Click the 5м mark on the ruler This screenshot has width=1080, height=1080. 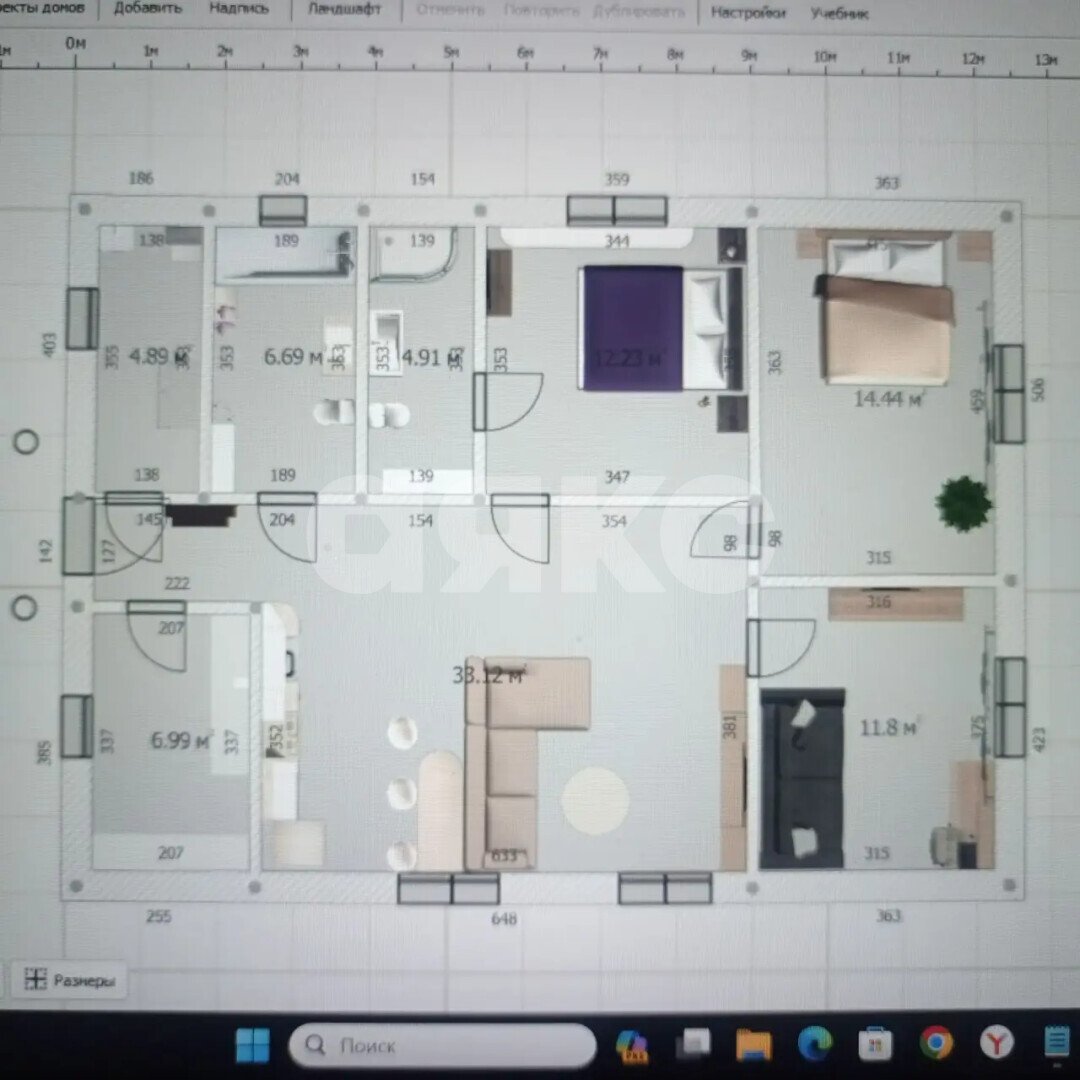pyautogui.click(x=450, y=52)
